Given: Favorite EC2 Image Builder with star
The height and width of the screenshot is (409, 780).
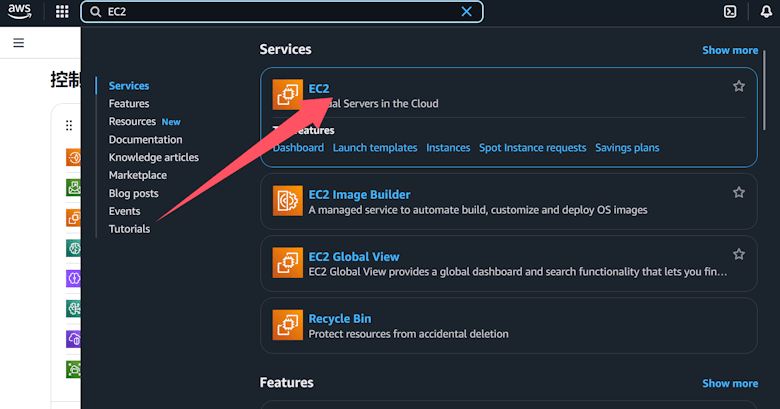Looking at the screenshot, I should click(x=739, y=192).
